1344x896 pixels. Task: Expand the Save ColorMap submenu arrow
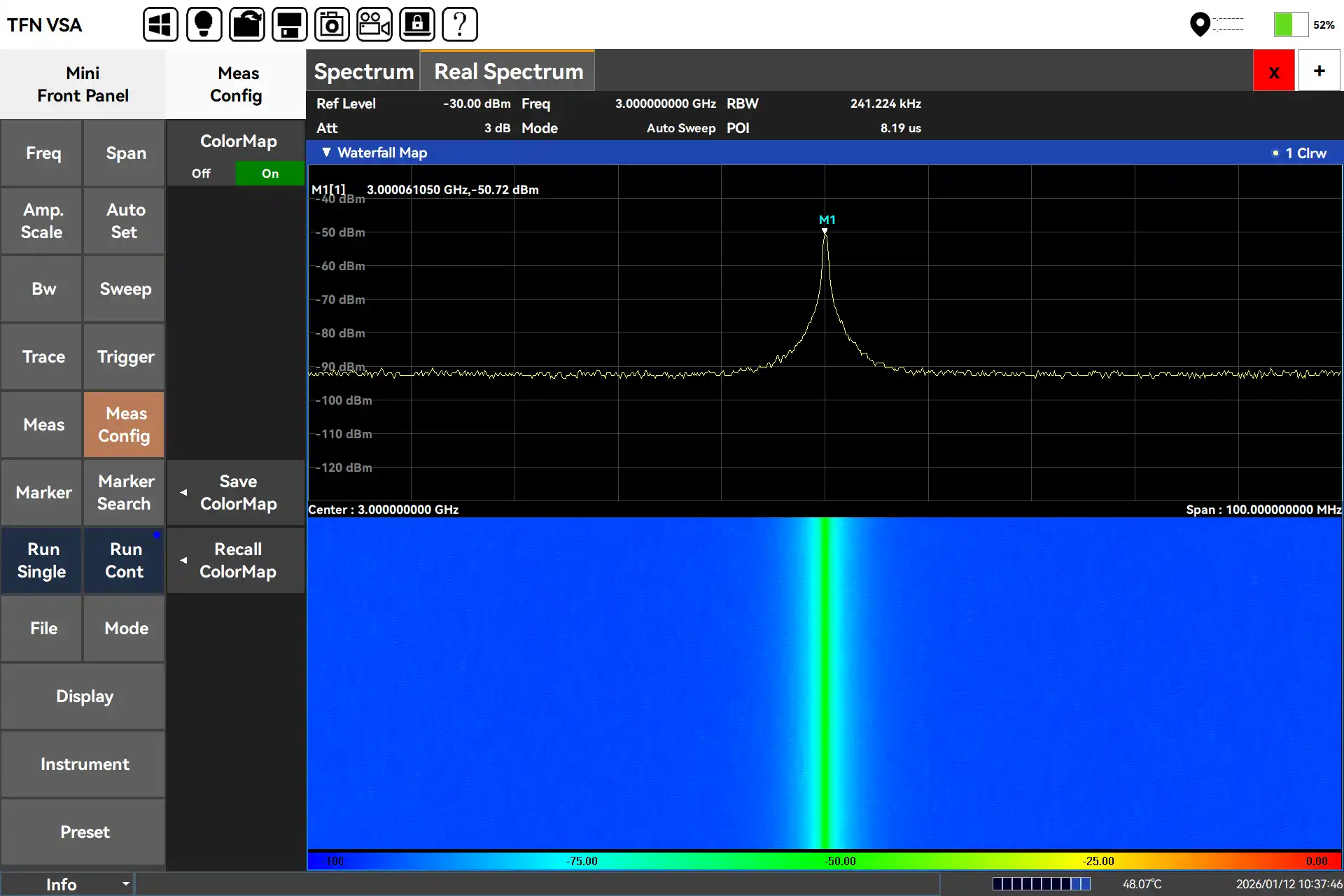(183, 493)
